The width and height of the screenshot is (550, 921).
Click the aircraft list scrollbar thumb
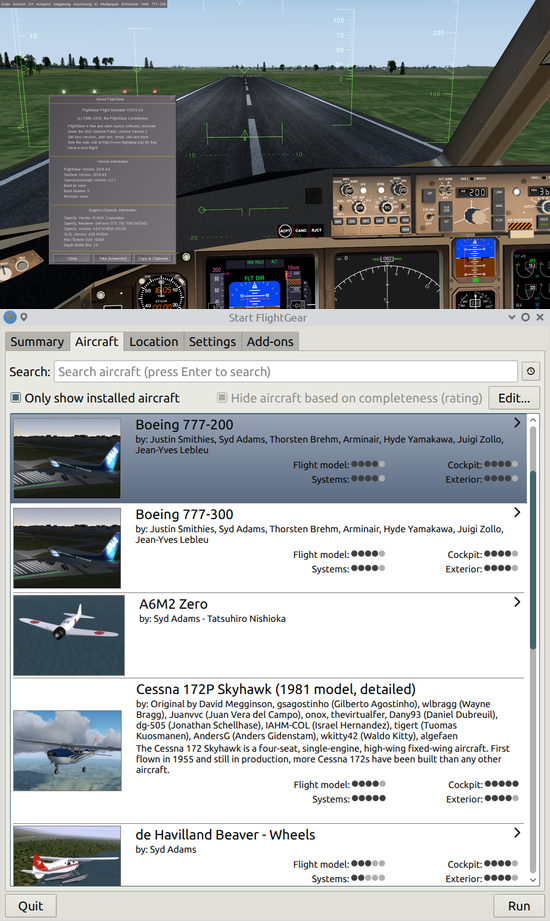[533, 558]
